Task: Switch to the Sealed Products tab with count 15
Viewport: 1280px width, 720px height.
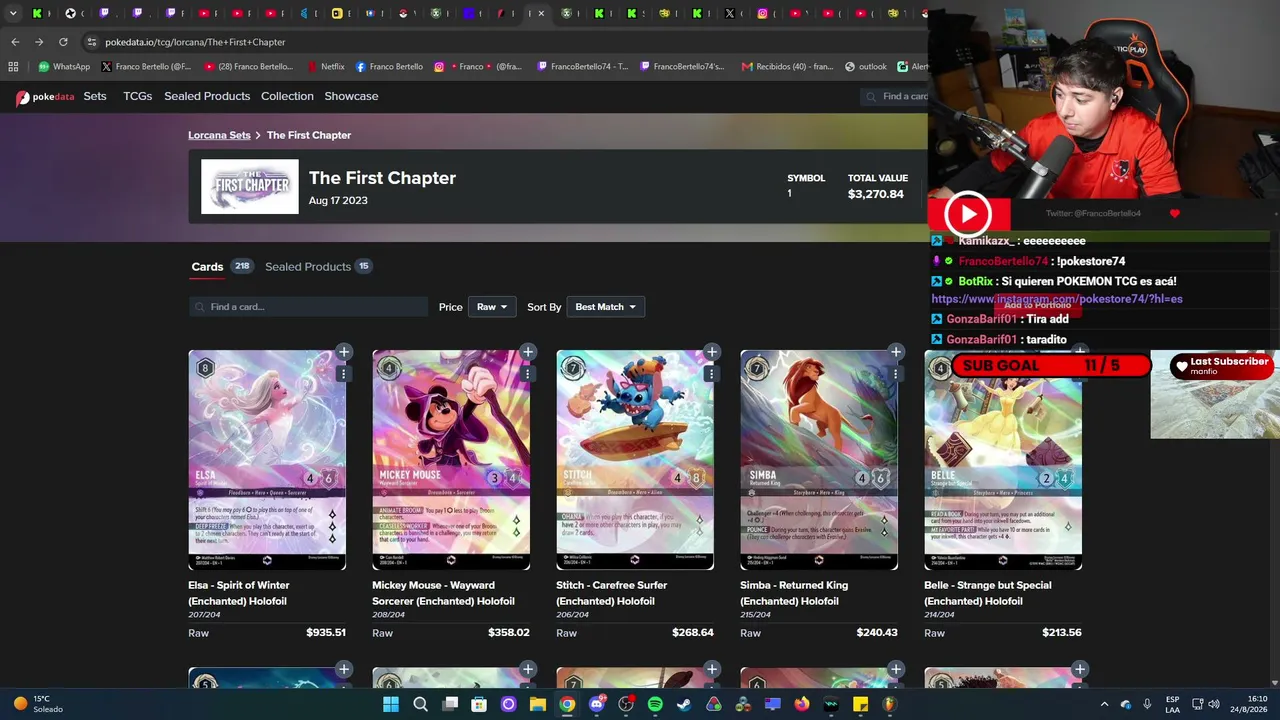Action: (318, 267)
